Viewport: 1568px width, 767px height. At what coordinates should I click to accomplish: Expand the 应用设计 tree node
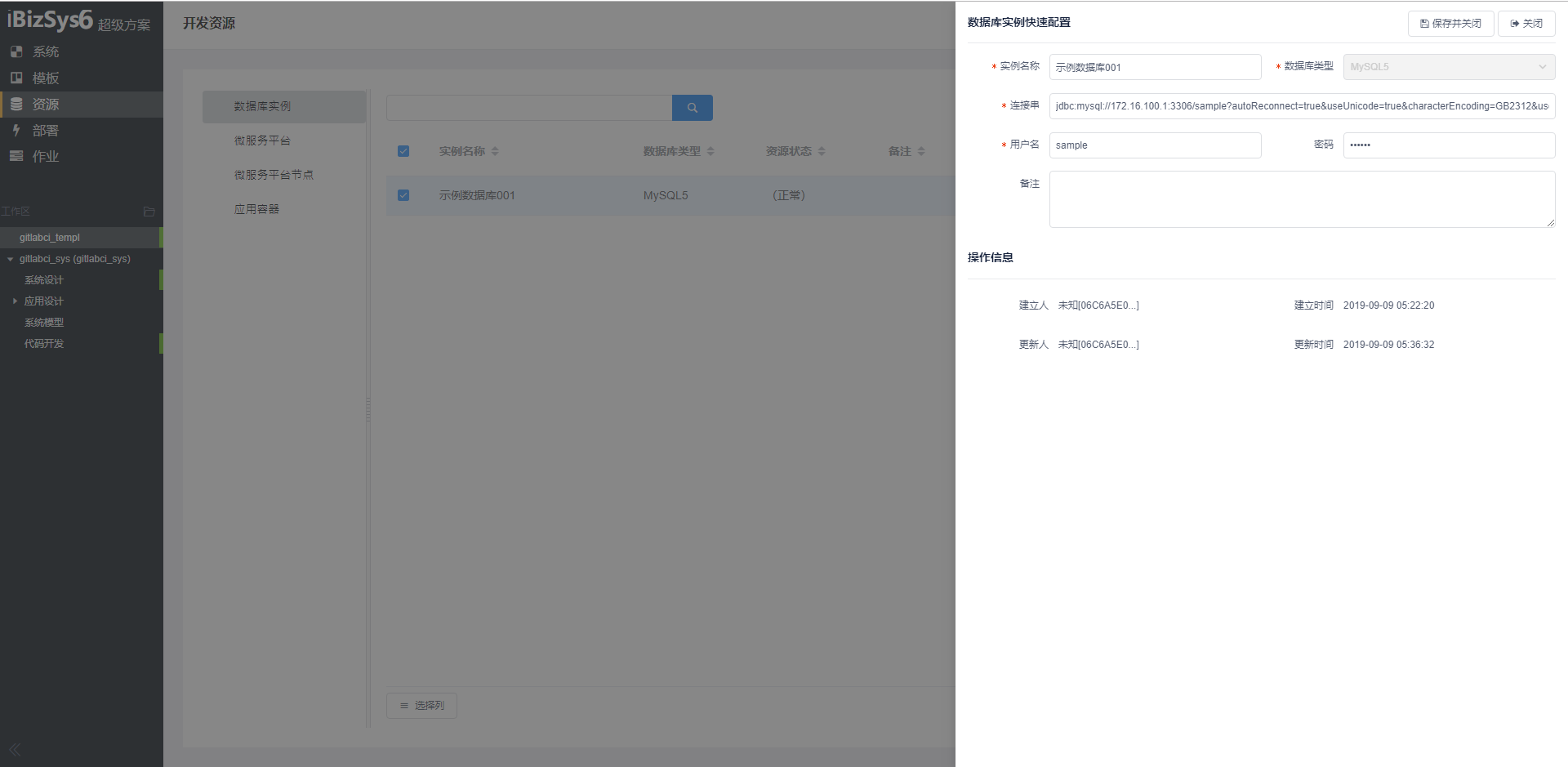[x=15, y=301]
